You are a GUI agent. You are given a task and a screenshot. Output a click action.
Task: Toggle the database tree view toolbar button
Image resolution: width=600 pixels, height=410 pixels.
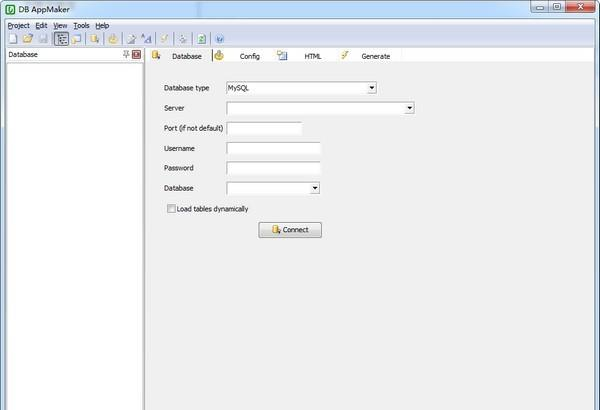tap(61, 39)
